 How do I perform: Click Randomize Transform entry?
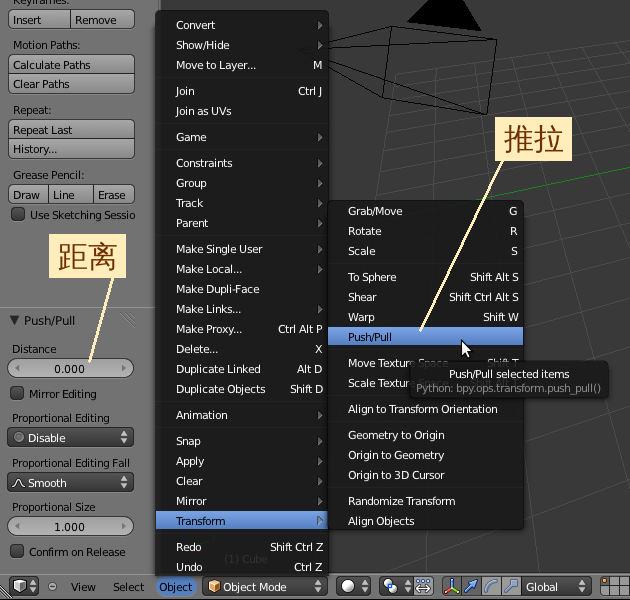tap(425, 501)
